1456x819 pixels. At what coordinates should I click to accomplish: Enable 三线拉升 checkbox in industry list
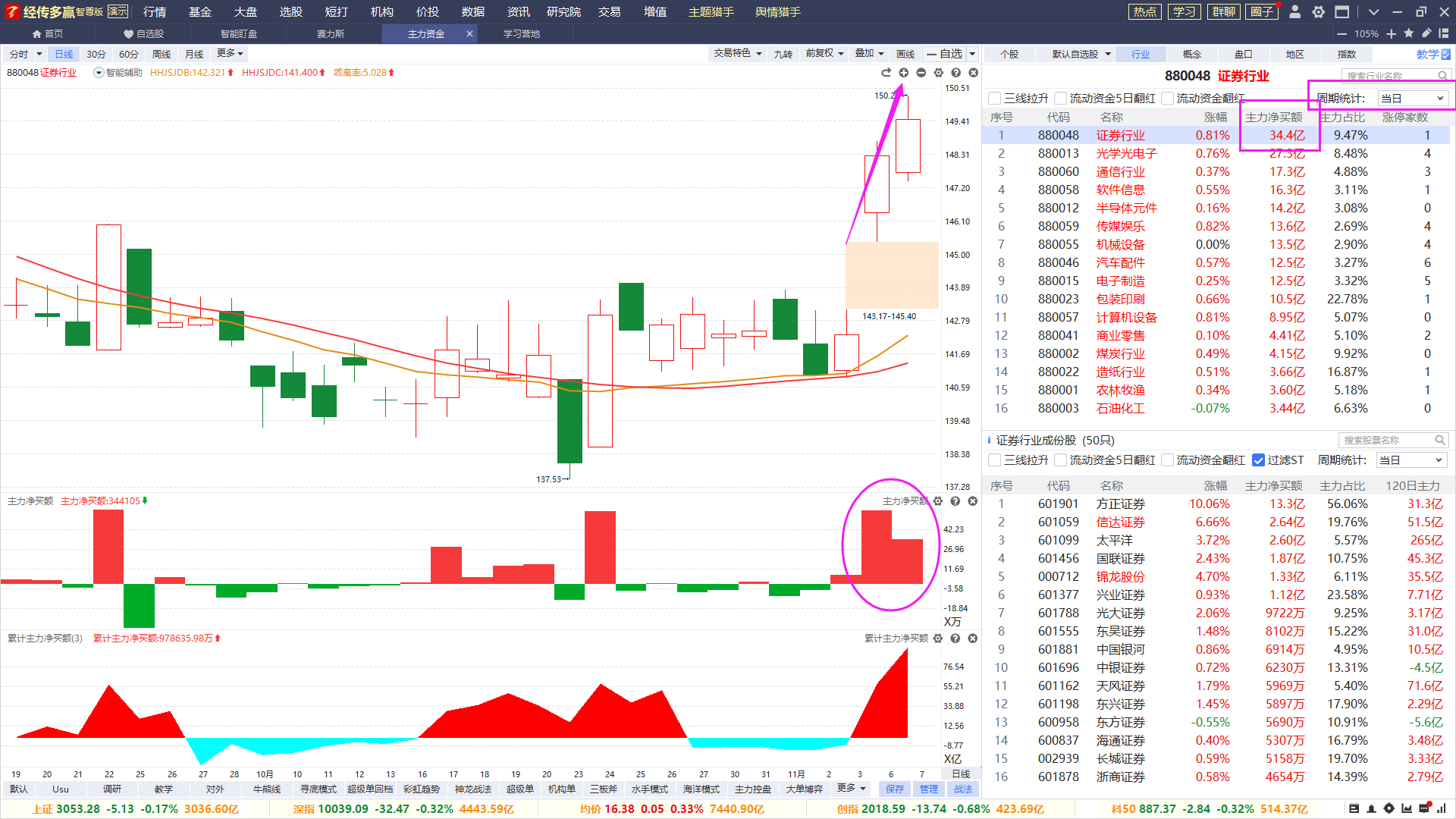click(995, 99)
